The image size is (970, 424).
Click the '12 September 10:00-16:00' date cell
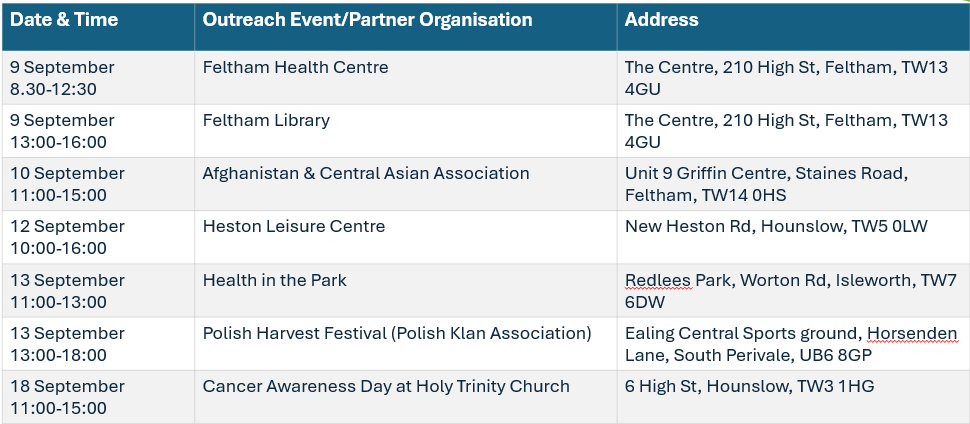point(98,238)
